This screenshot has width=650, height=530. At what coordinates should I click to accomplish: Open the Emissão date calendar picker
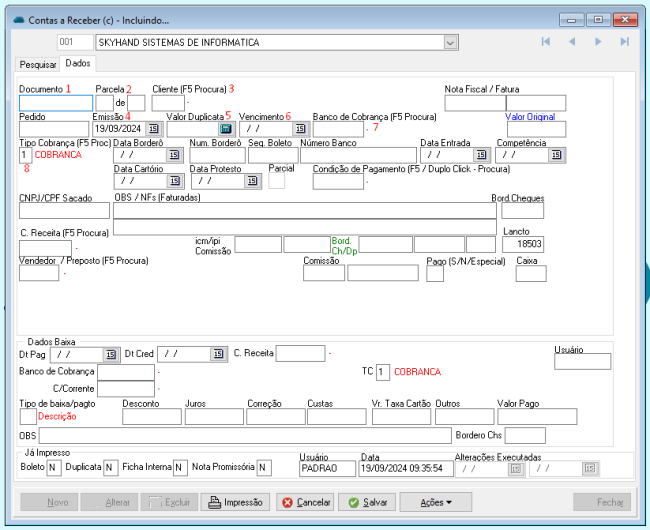(153, 129)
